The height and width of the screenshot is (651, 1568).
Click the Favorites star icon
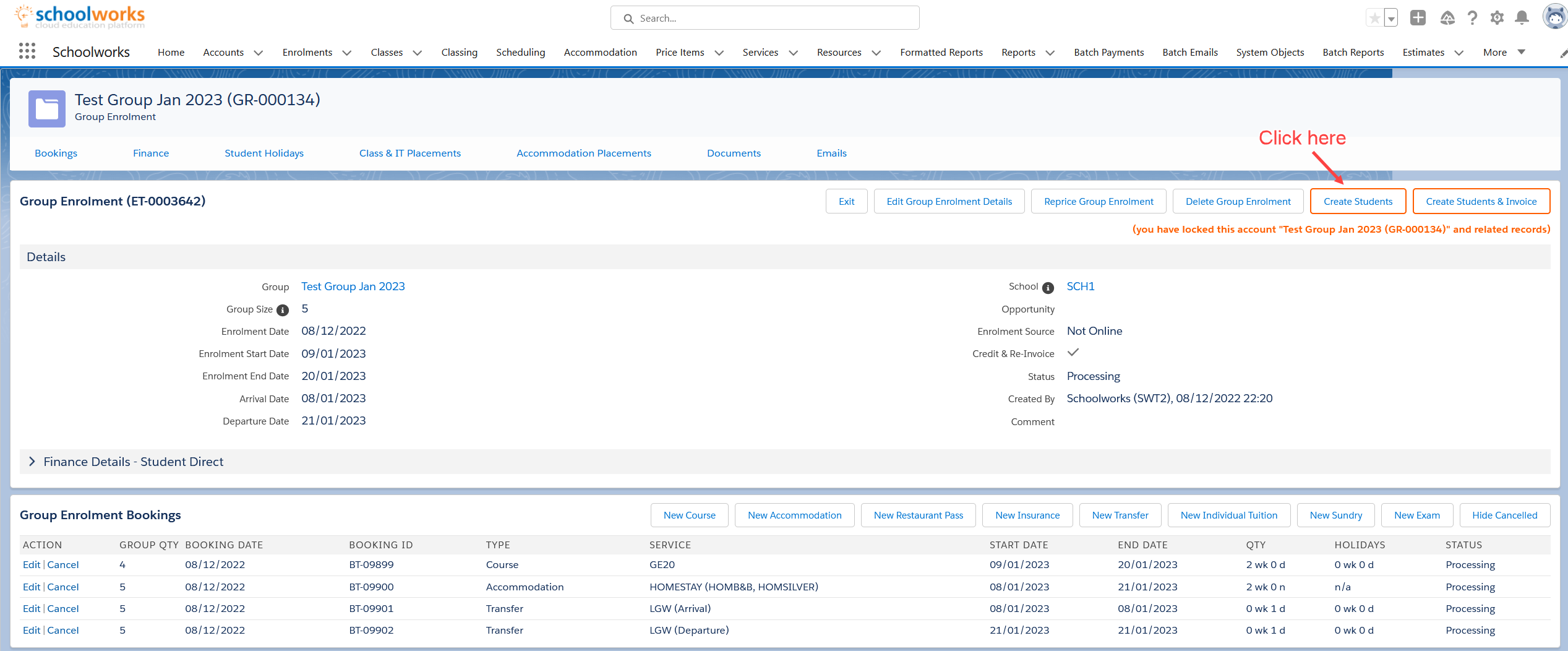[1374, 18]
